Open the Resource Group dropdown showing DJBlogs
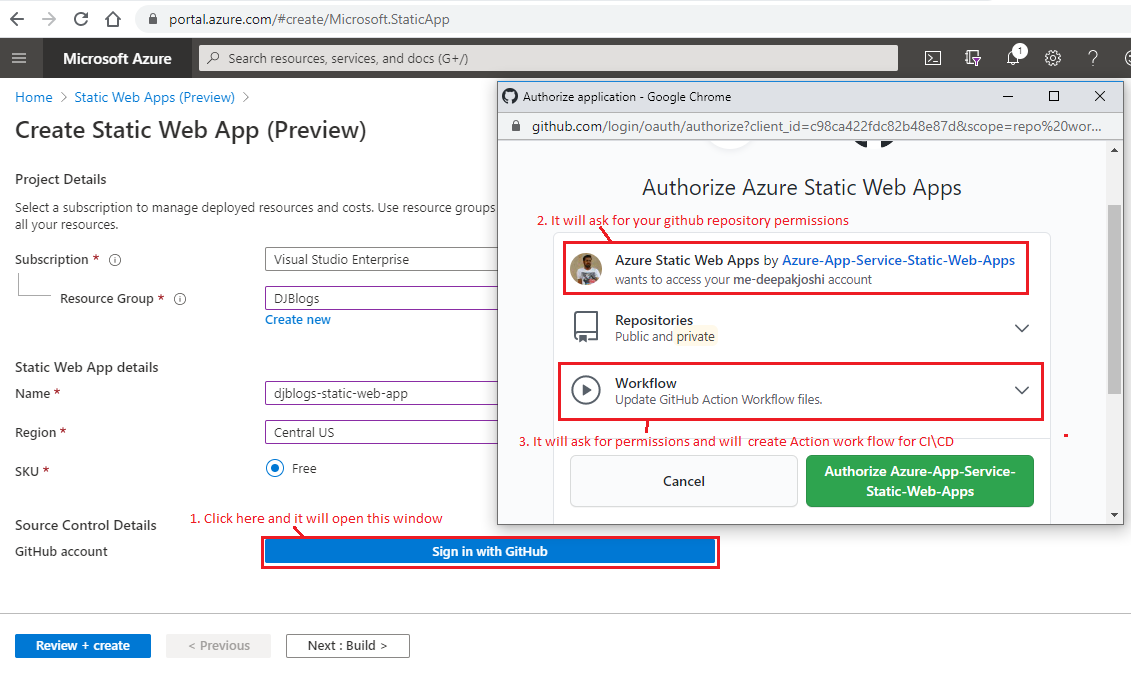This screenshot has height=675, width=1131. 382,299
